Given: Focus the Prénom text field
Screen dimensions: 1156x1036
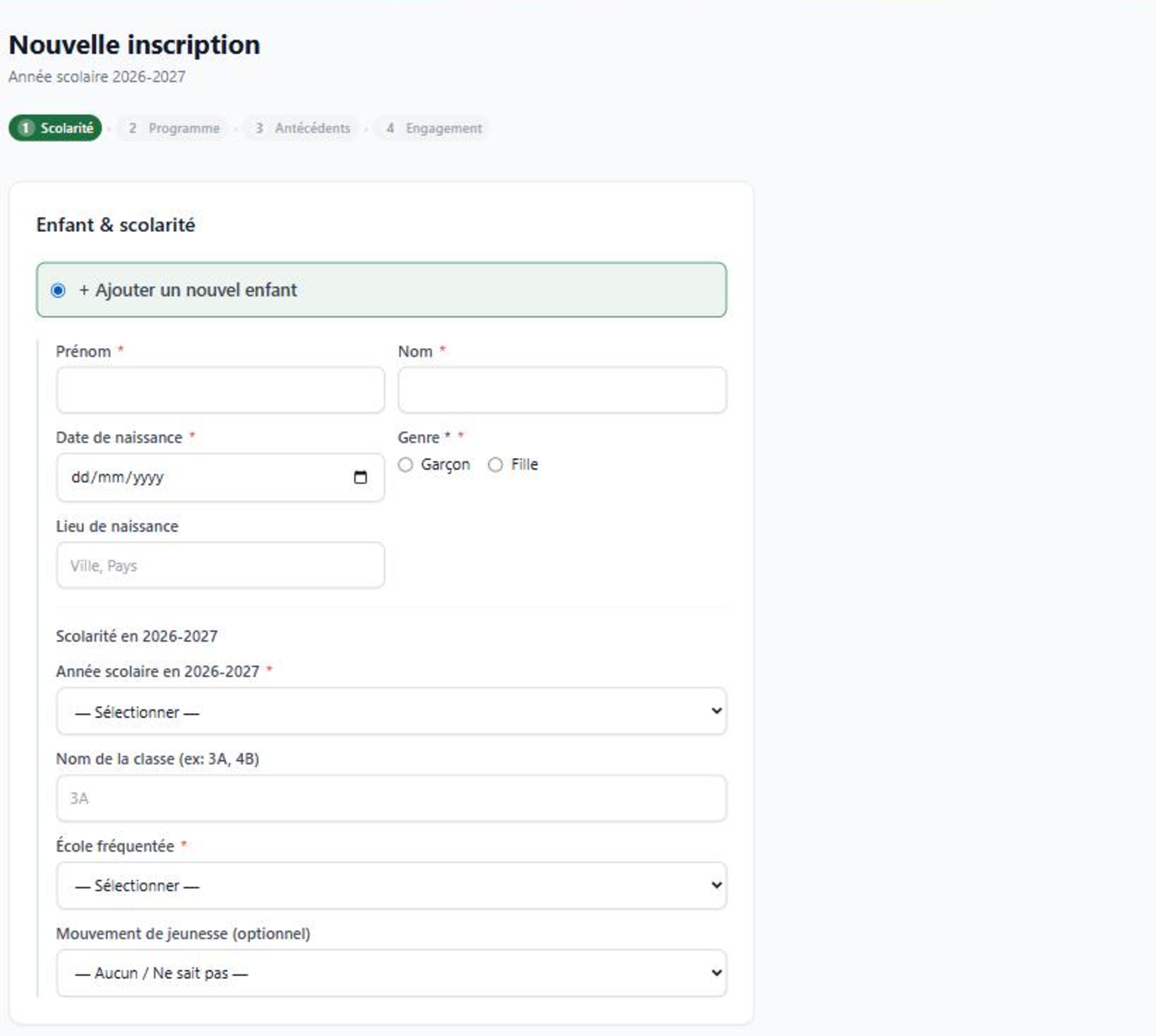Looking at the screenshot, I should coord(221,390).
